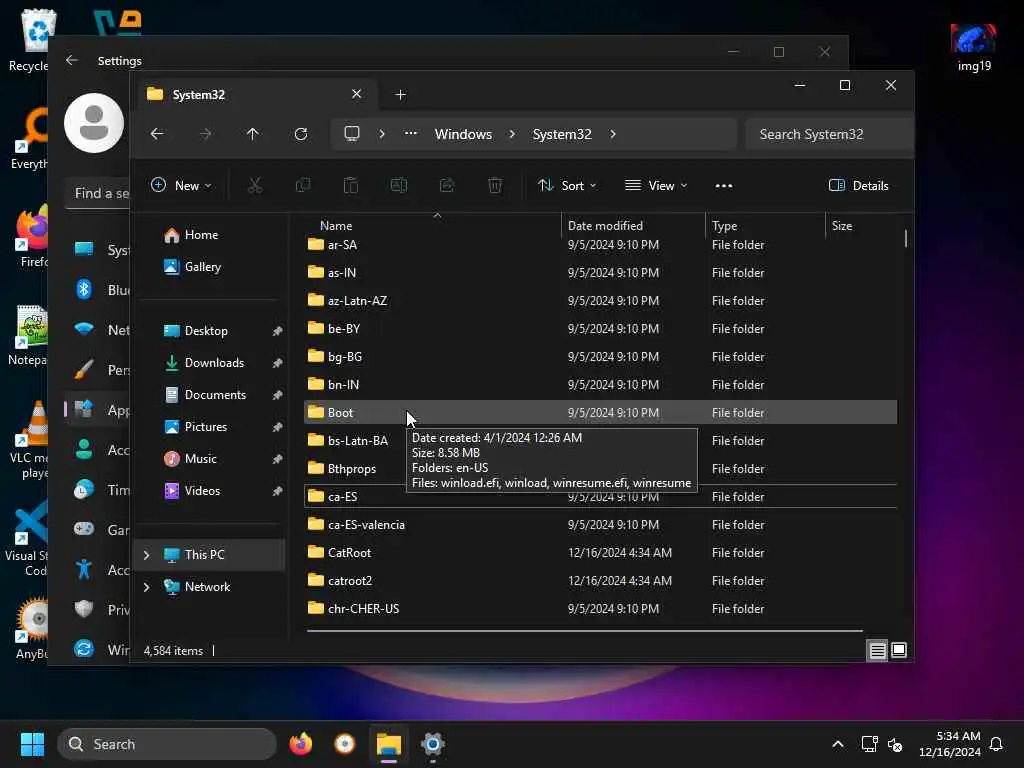Select the CatRoot folder
The height and width of the screenshot is (768, 1024).
pyautogui.click(x=600, y=552)
